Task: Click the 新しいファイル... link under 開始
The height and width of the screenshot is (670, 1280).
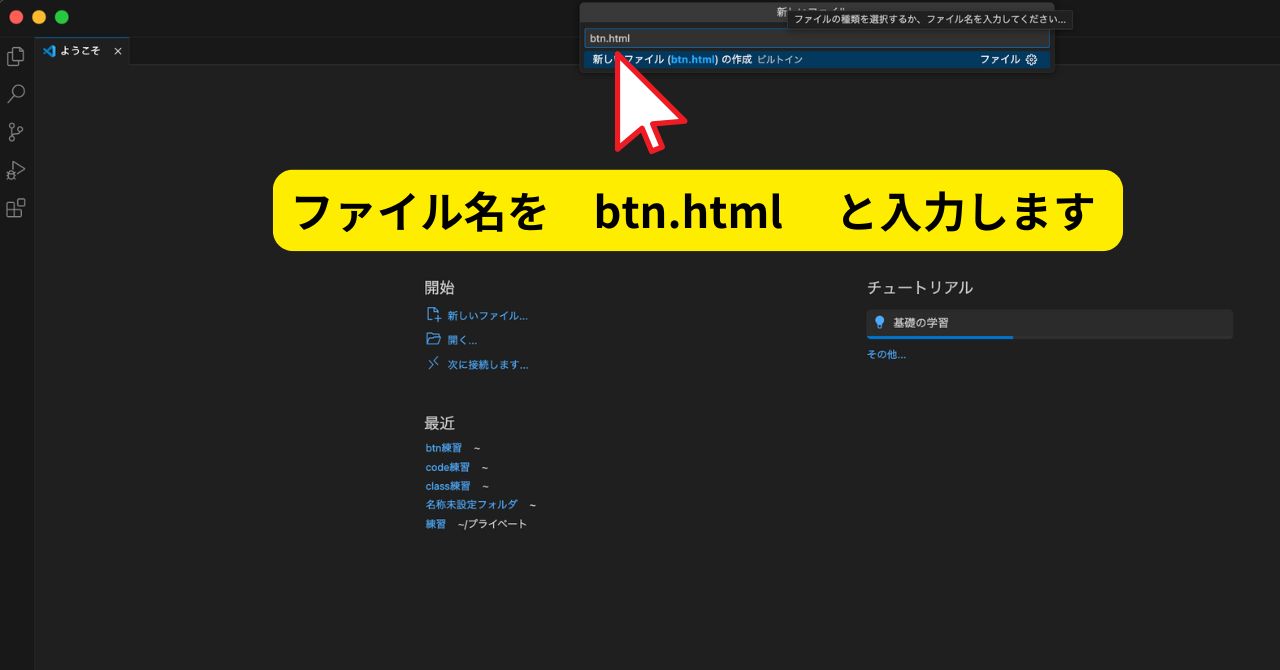Action: (x=487, y=315)
